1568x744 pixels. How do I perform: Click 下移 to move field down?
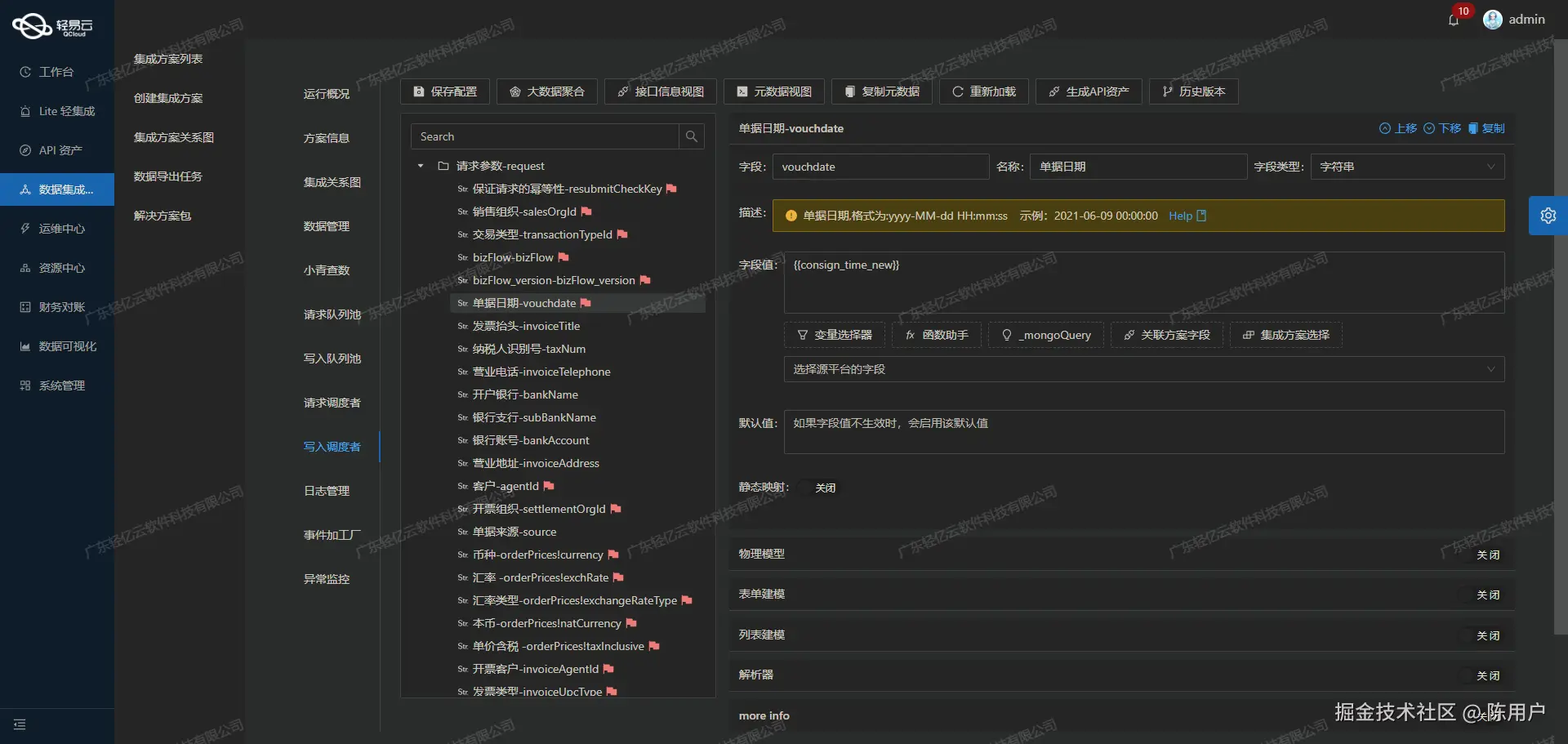[x=1442, y=128]
